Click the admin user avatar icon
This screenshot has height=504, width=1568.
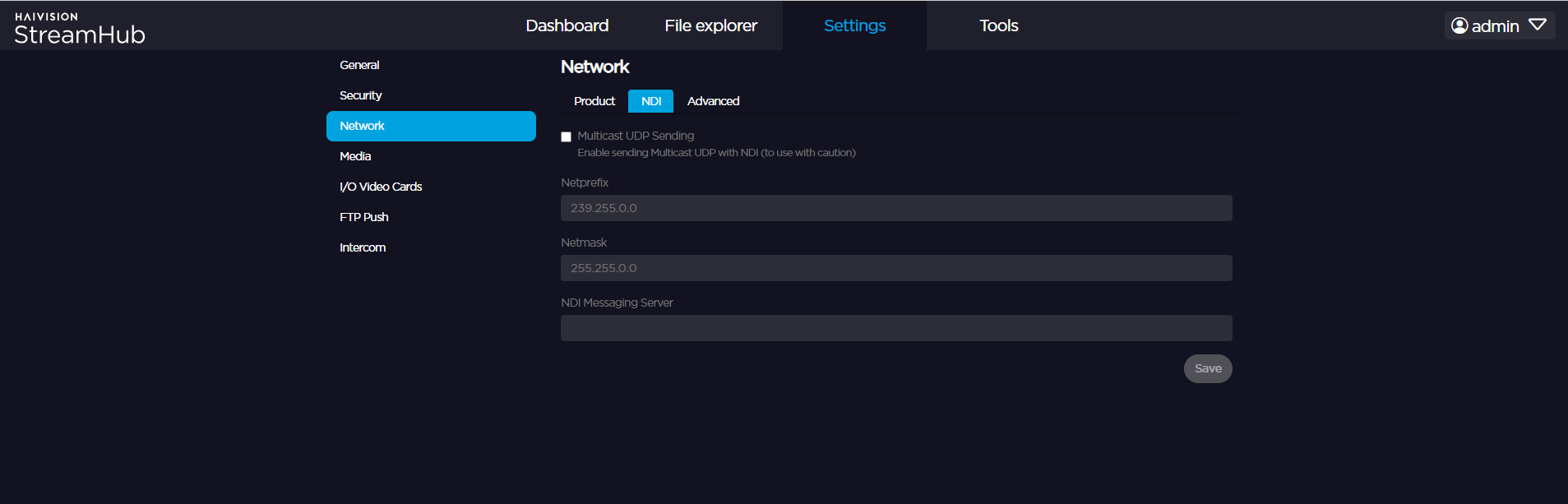coord(1459,26)
